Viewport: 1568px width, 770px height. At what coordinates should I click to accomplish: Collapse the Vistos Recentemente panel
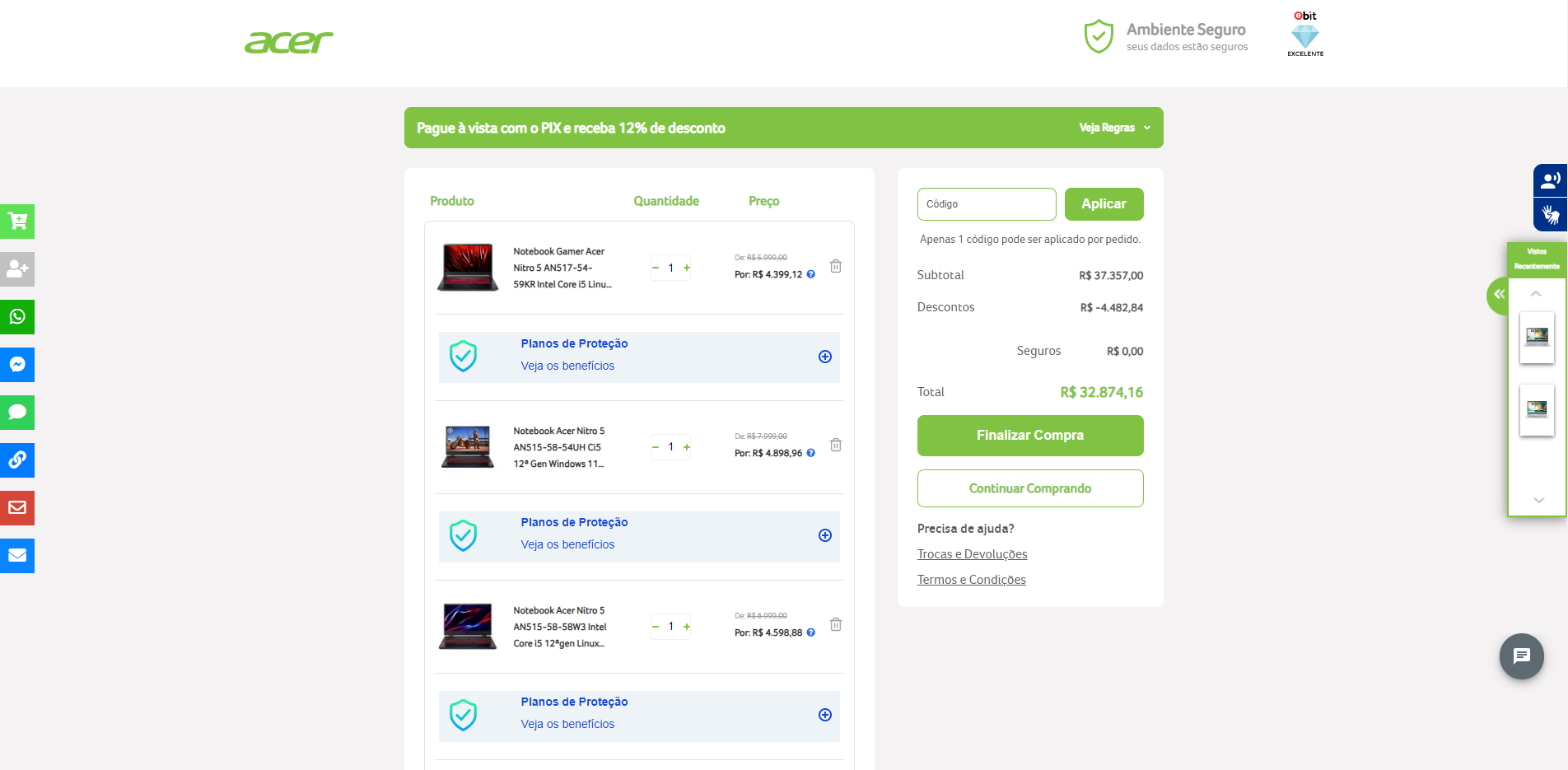(x=1499, y=295)
